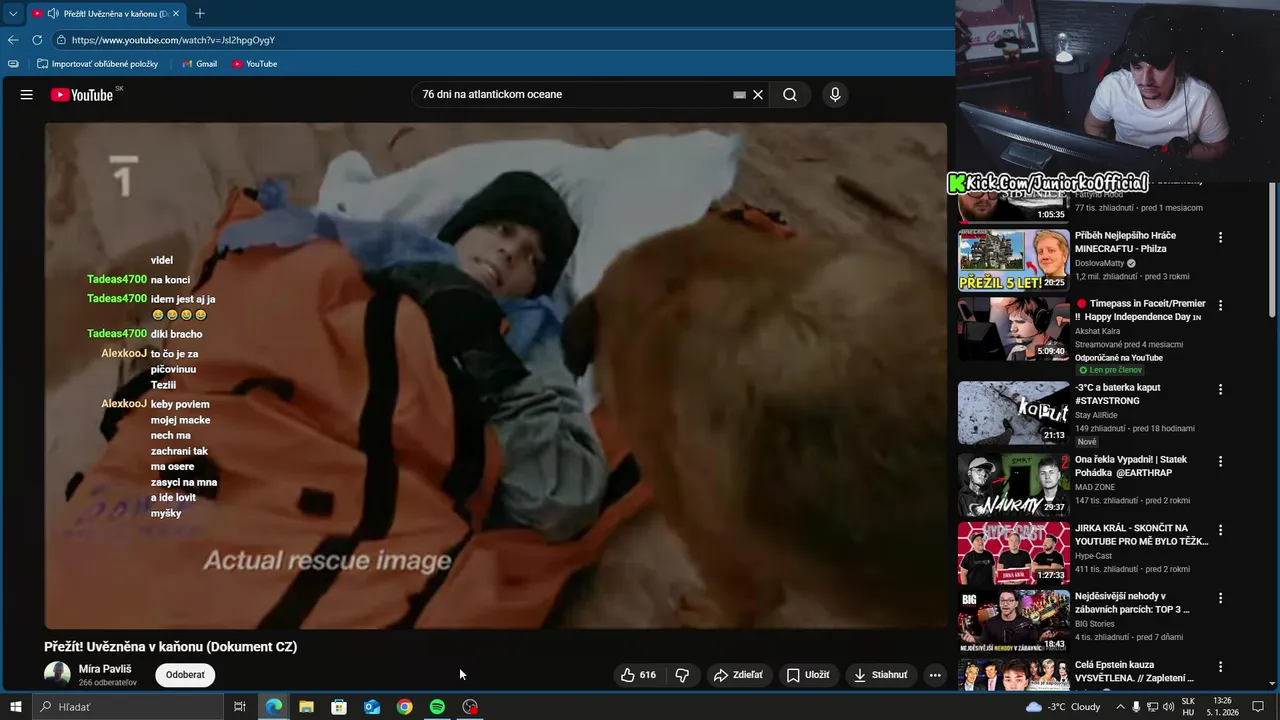Screen dimensions: 1280x720
Task: Open menu for Timepass in Faceit video
Action: pos(1220,306)
